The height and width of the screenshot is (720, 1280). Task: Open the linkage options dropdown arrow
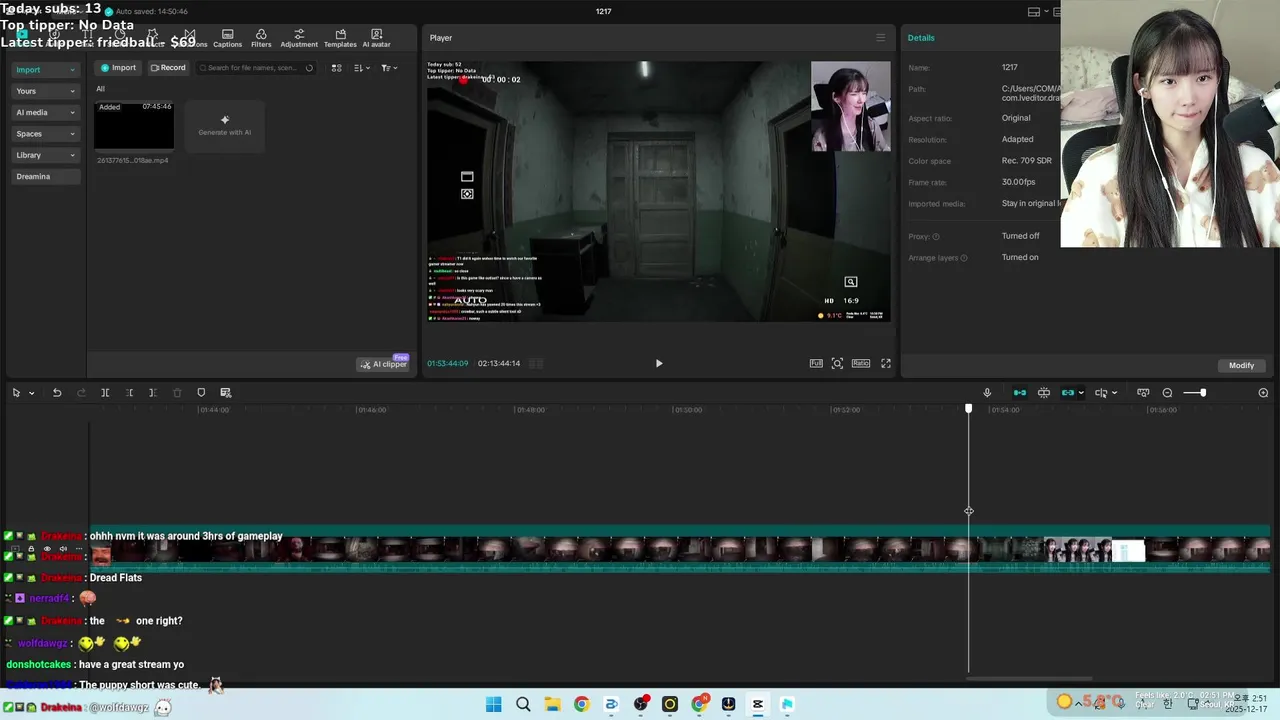(1081, 393)
